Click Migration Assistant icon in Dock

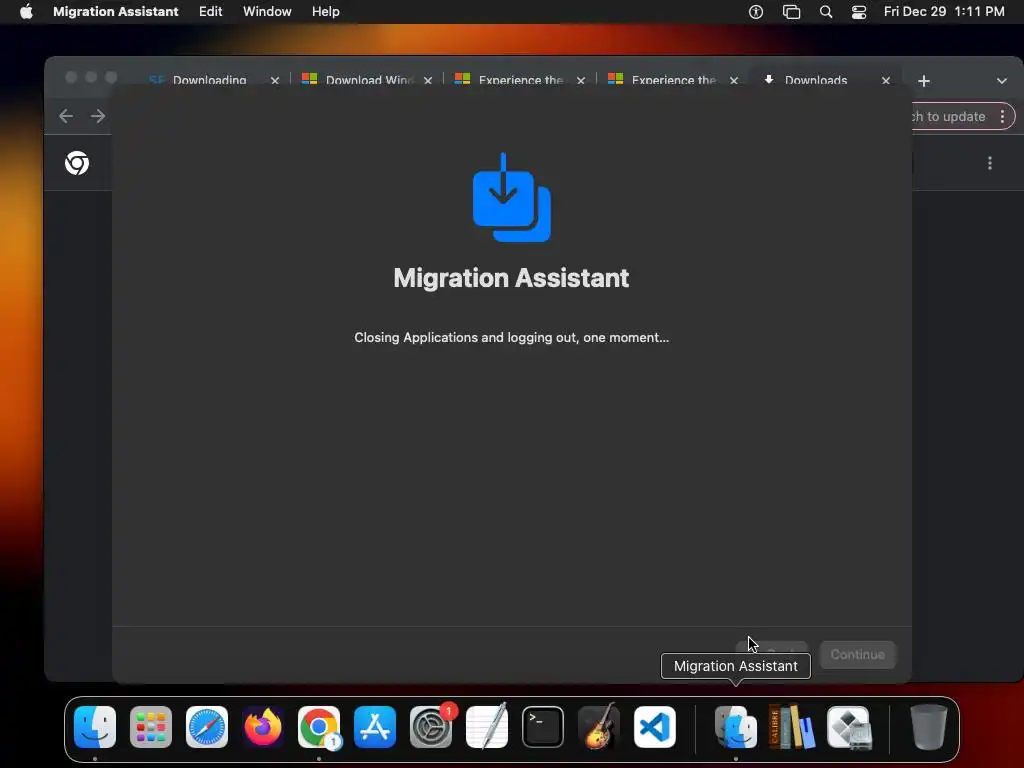(x=736, y=727)
